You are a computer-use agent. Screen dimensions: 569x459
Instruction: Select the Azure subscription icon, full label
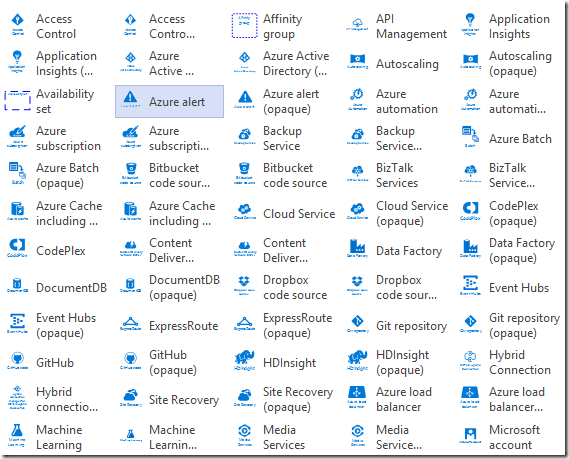17,136
